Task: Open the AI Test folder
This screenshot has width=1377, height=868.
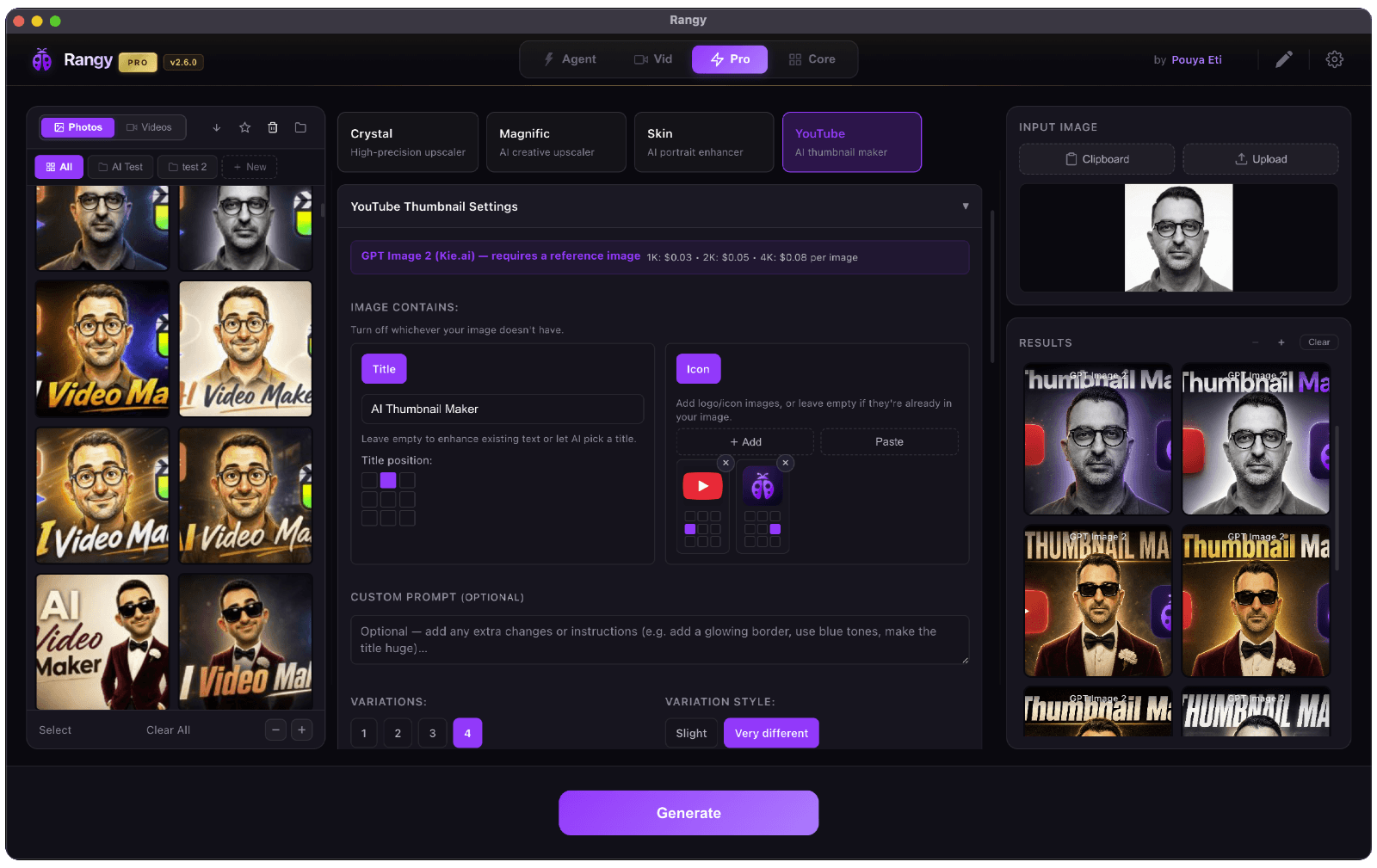Action: point(120,167)
